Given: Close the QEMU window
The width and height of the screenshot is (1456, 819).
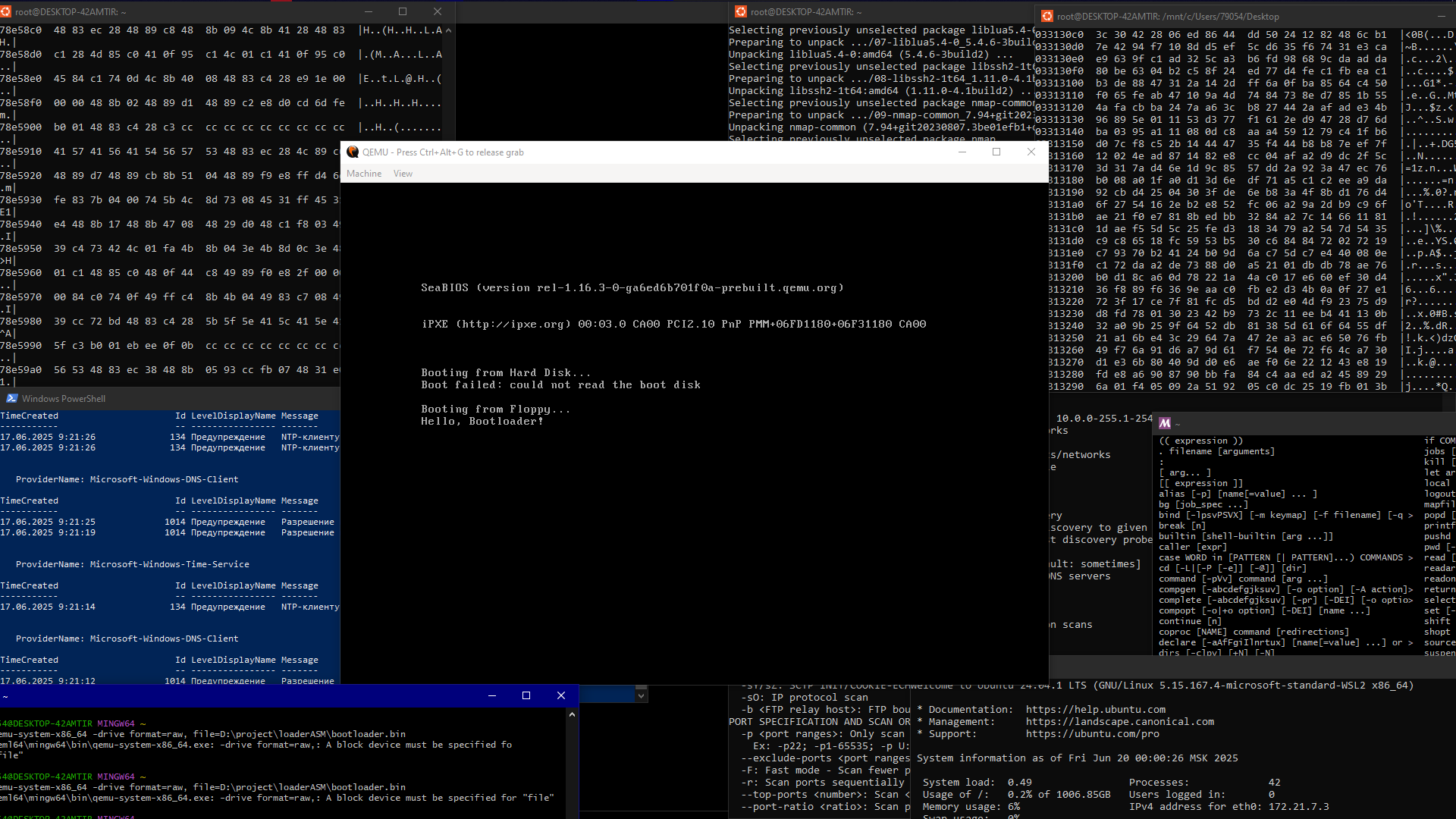Looking at the screenshot, I should 1031,152.
